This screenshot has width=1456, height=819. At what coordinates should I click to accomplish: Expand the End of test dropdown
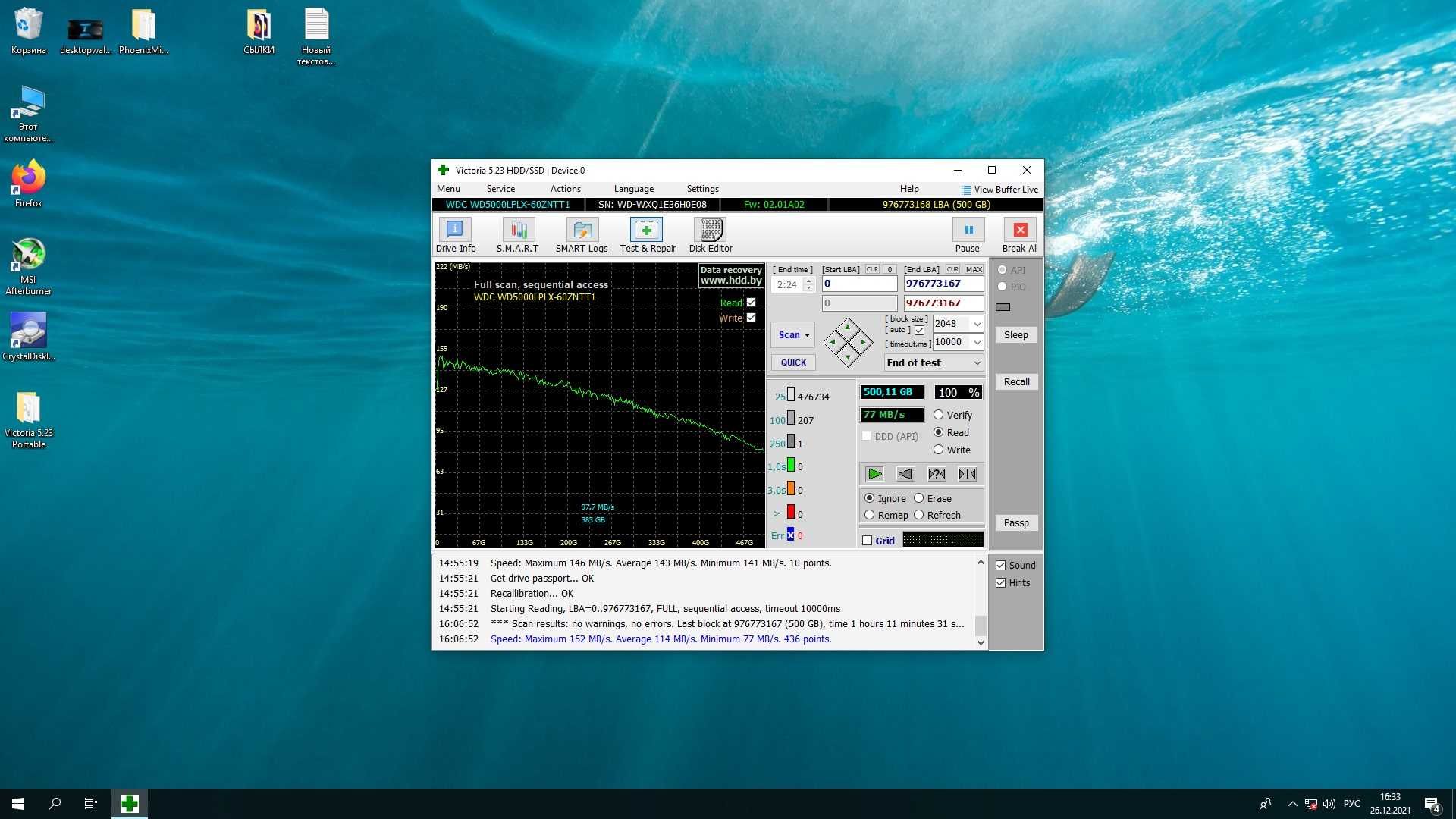pyautogui.click(x=977, y=363)
